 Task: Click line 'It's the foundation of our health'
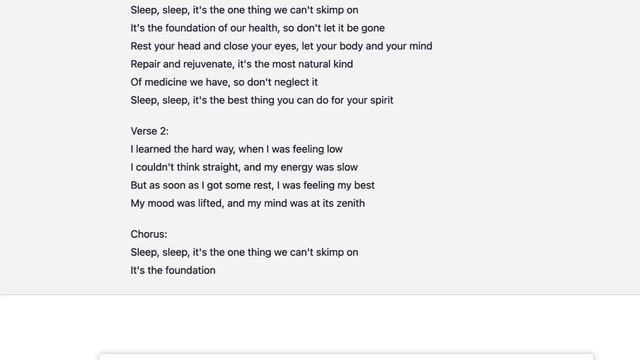[x=258, y=28]
